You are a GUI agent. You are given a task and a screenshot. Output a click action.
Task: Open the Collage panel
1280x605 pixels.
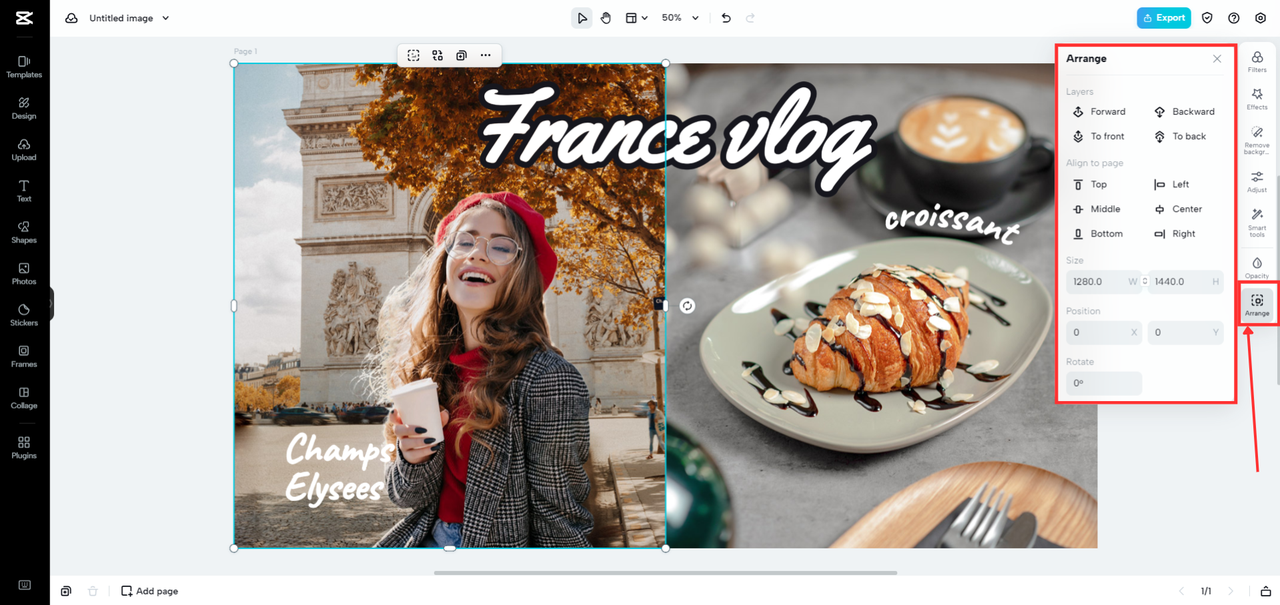click(24, 398)
